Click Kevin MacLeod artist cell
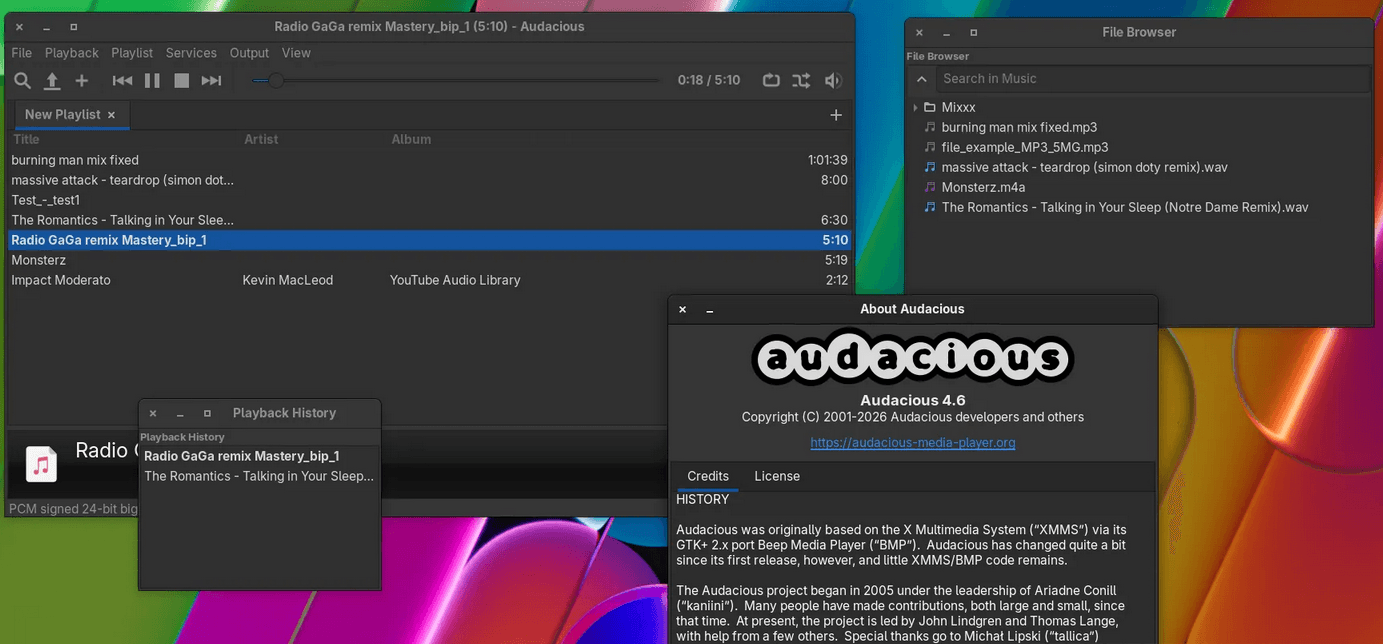This screenshot has height=644, width=1384. (x=288, y=280)
